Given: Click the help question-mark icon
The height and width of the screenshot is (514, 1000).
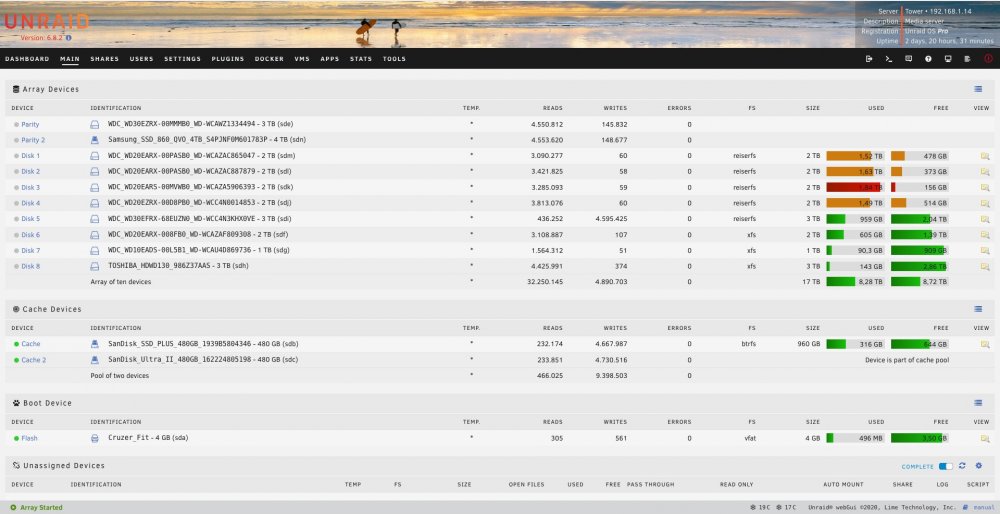Looking at the screenshot, I should 928,59.
